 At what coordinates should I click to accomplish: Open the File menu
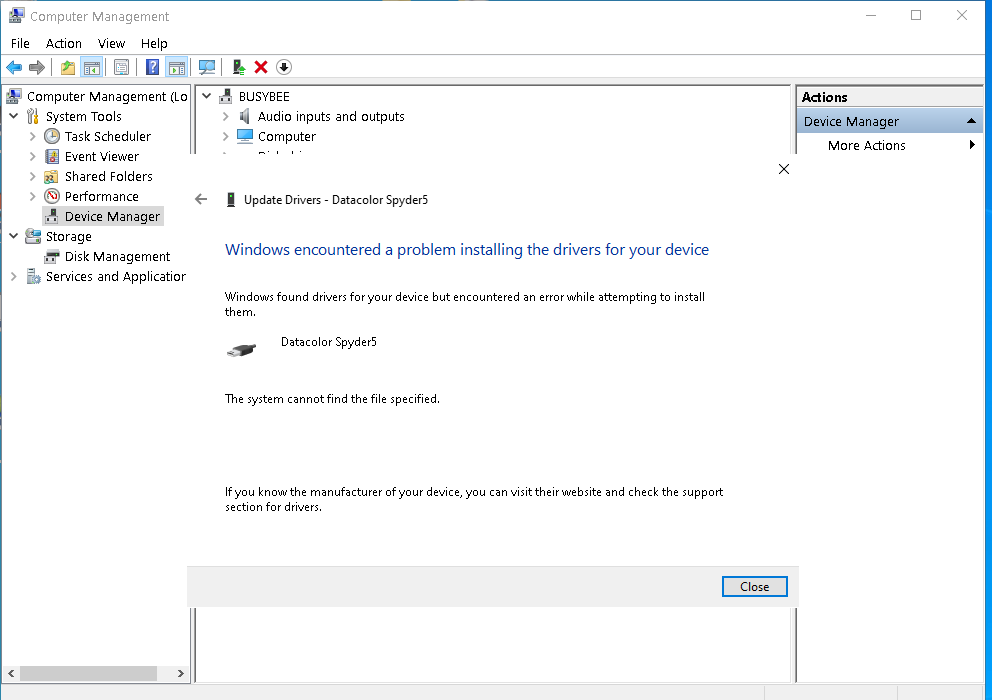[20, 43]
